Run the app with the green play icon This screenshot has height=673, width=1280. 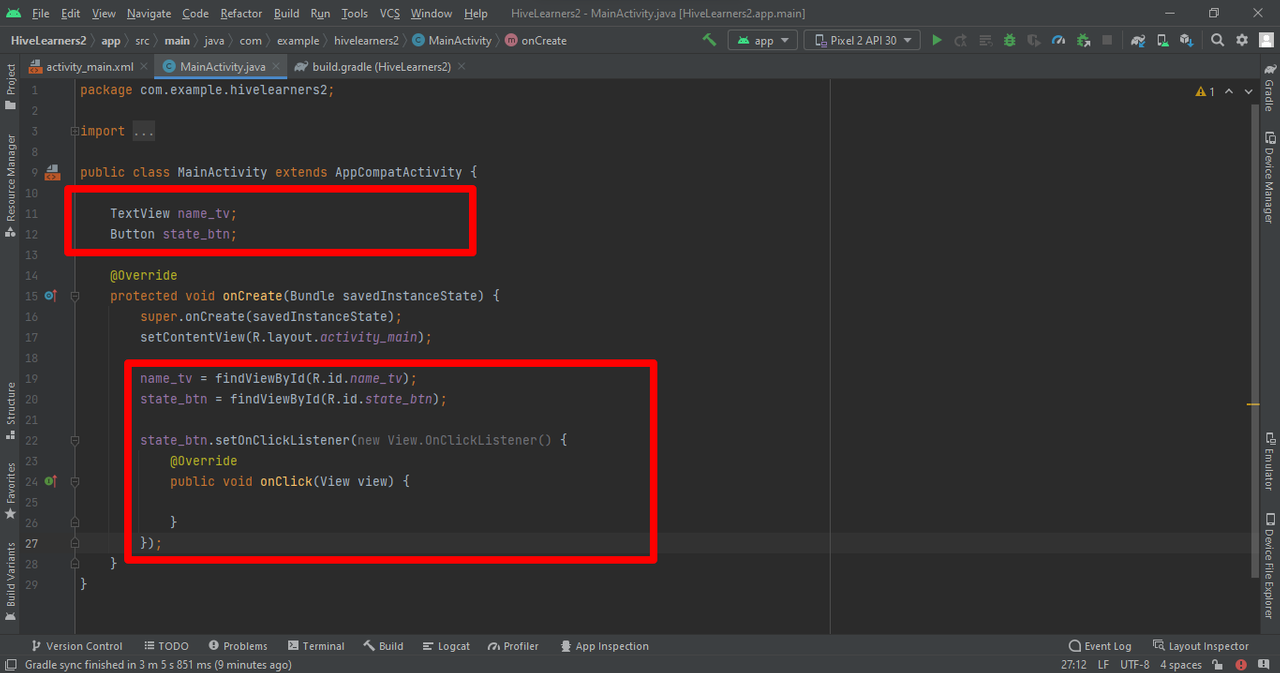pyautogui.click(x=937, y=41)
